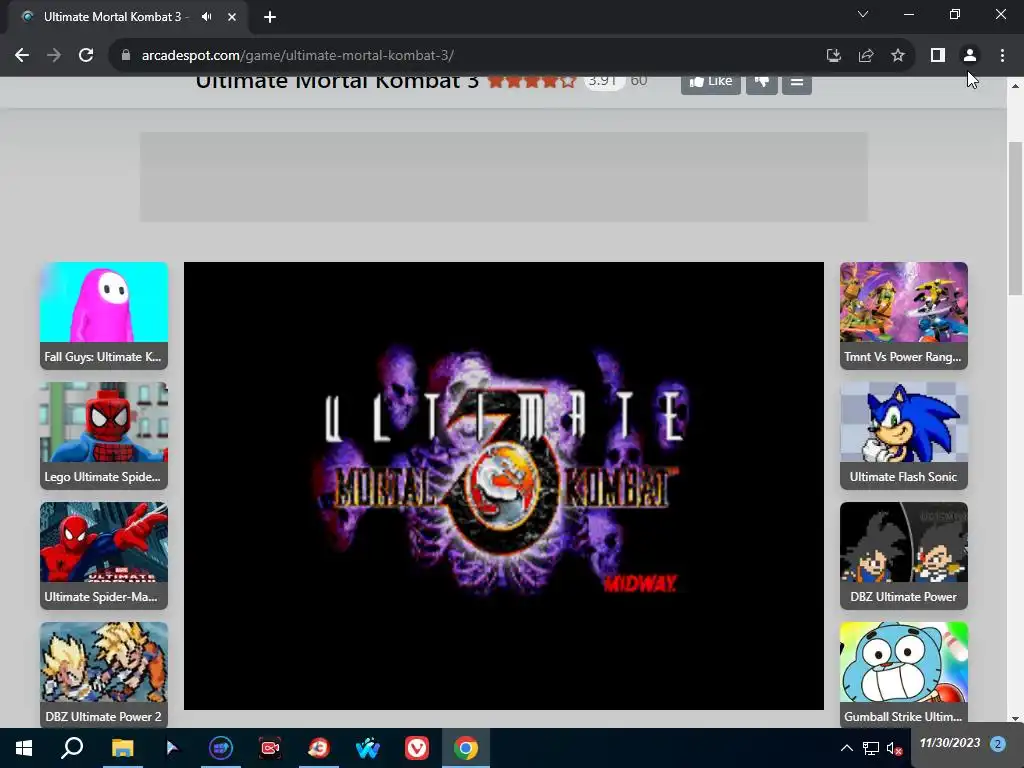Click the forward navigation arrow
This screenshot has width=1024, height=768.
(x=54, y=56)
